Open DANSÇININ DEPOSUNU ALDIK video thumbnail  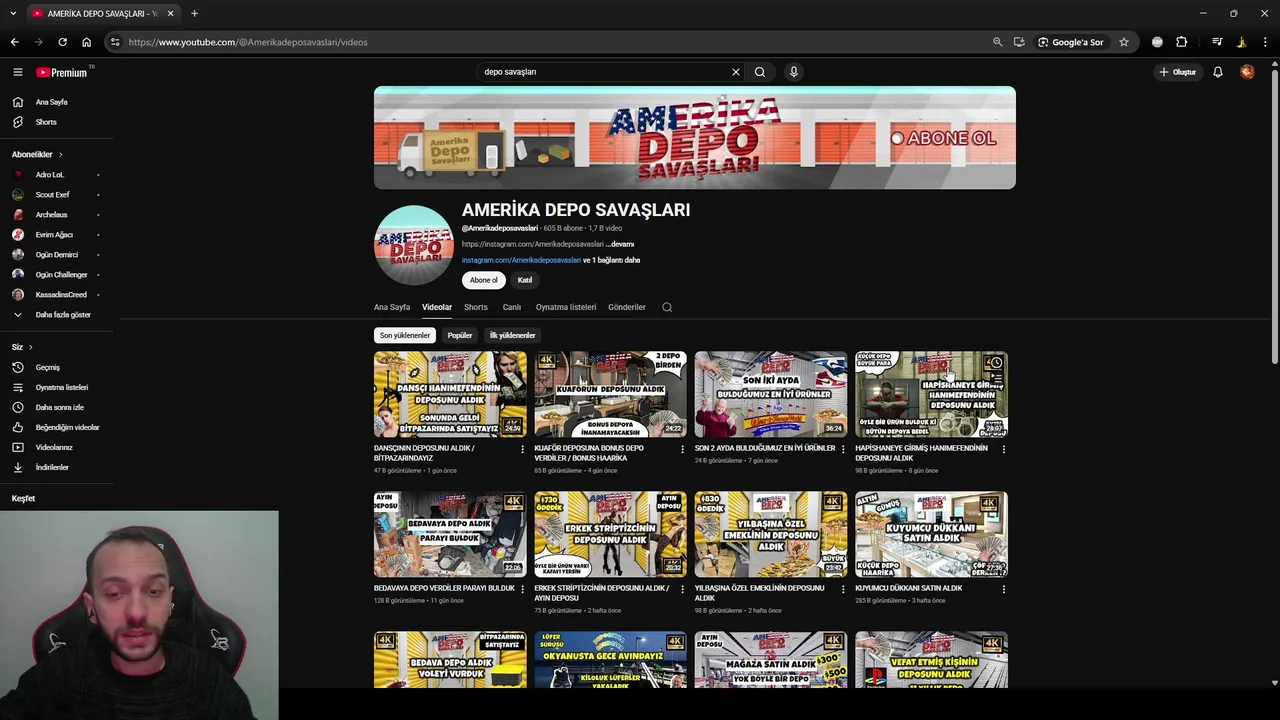click(450, 394)
